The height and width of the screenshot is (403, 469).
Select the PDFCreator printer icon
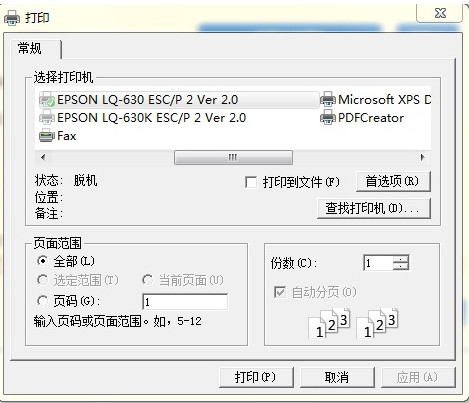click(328, 118)
